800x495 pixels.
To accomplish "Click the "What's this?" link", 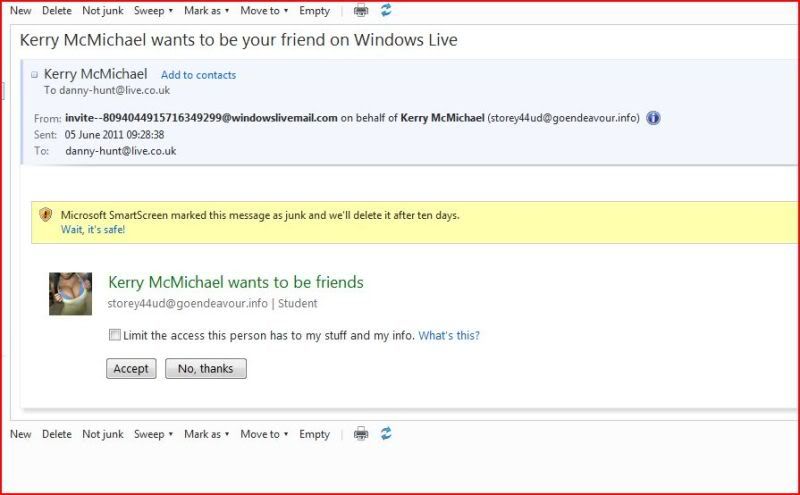I will (x=449, y=335).
